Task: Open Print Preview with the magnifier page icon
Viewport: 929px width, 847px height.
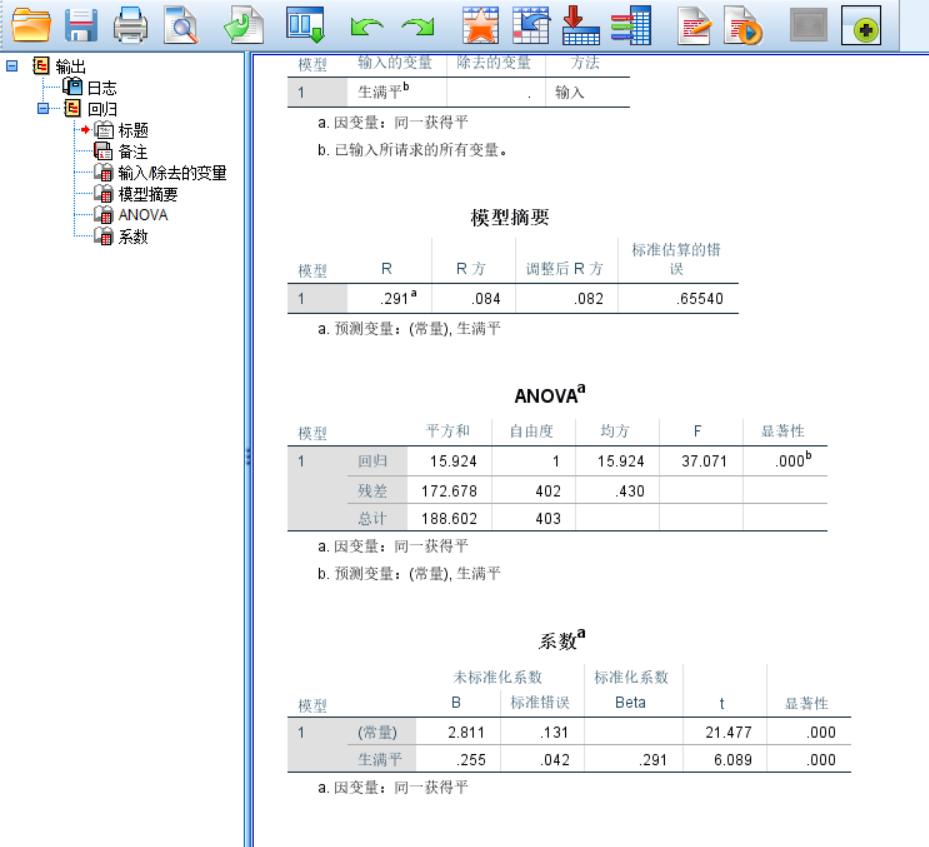Action: (x=181, y=25)
